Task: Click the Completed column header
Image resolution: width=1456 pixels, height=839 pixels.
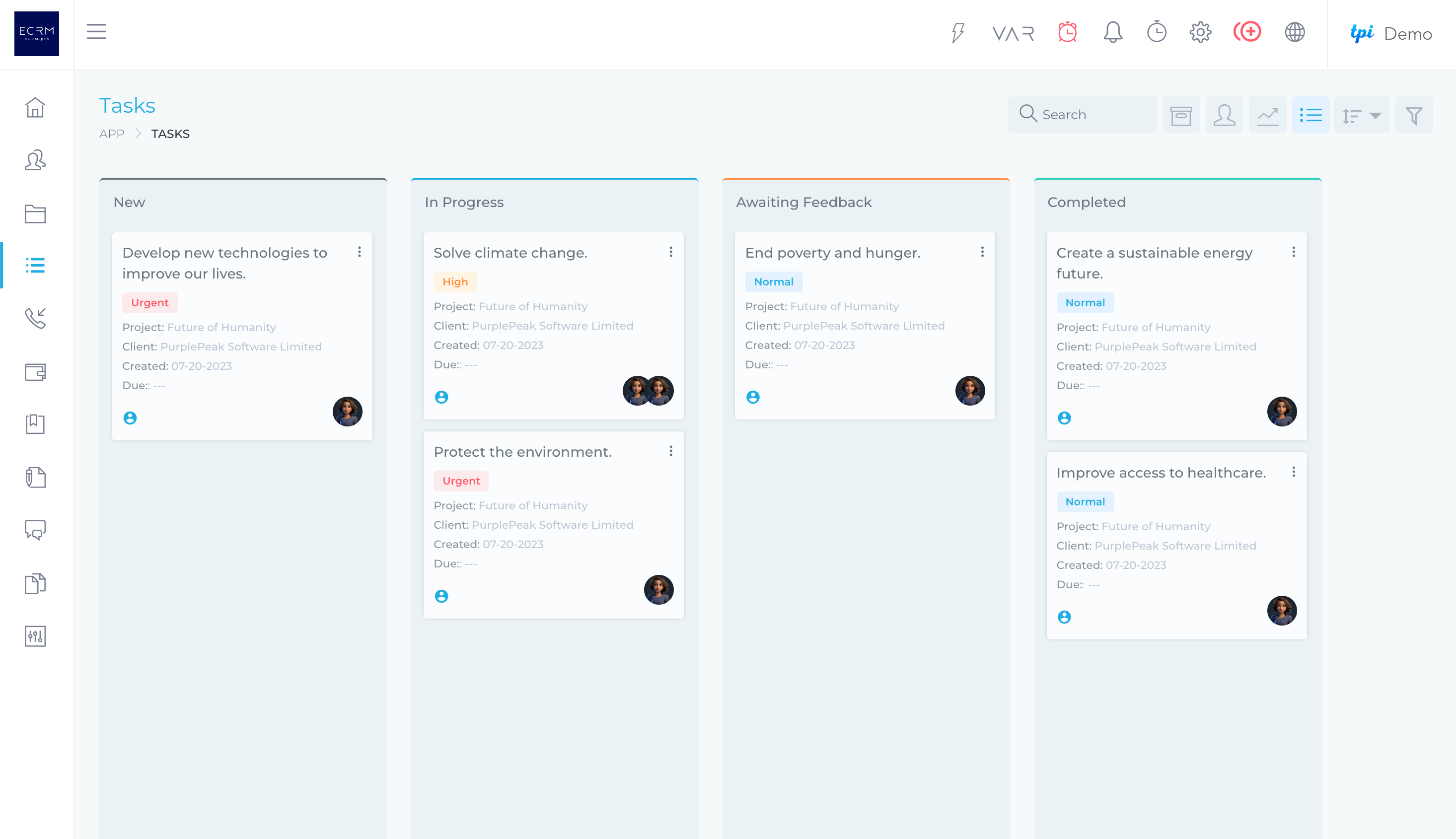Action: tap(1087, 202)
